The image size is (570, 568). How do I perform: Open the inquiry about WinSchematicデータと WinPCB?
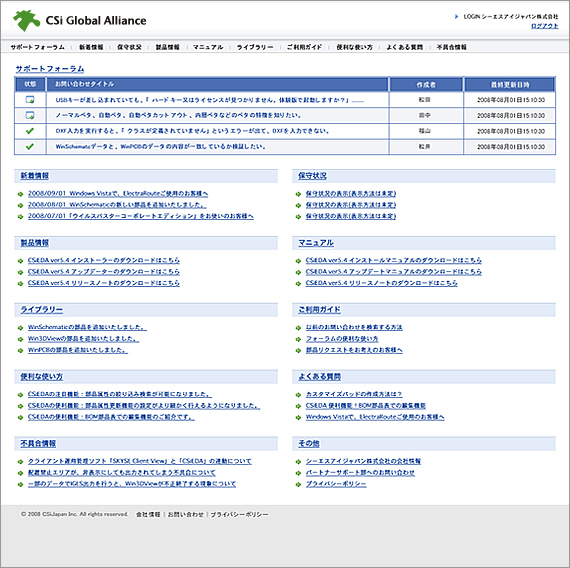pyautogui.click(x=160, y=147)
